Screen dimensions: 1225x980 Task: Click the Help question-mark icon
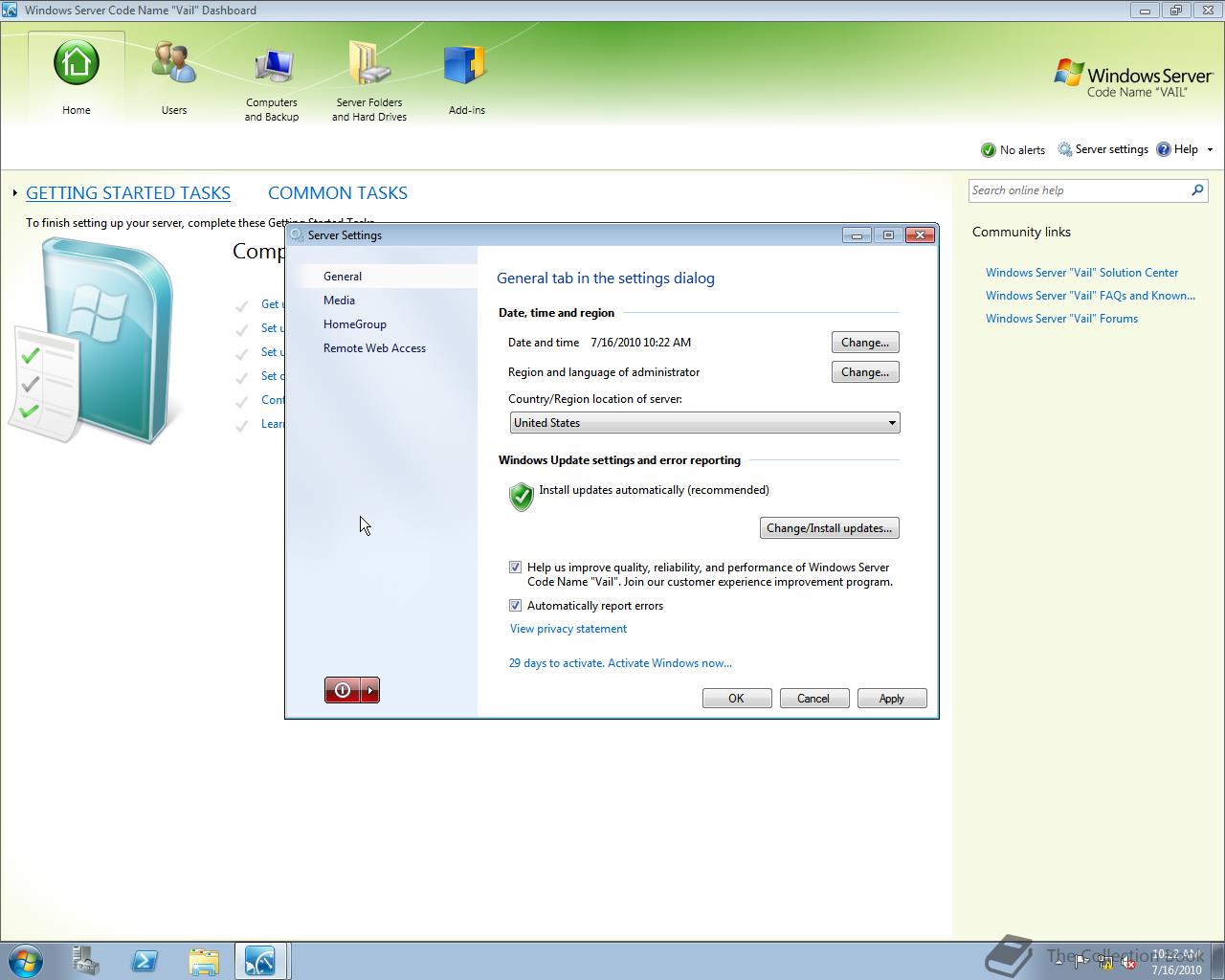click(x=1164, y=149)
